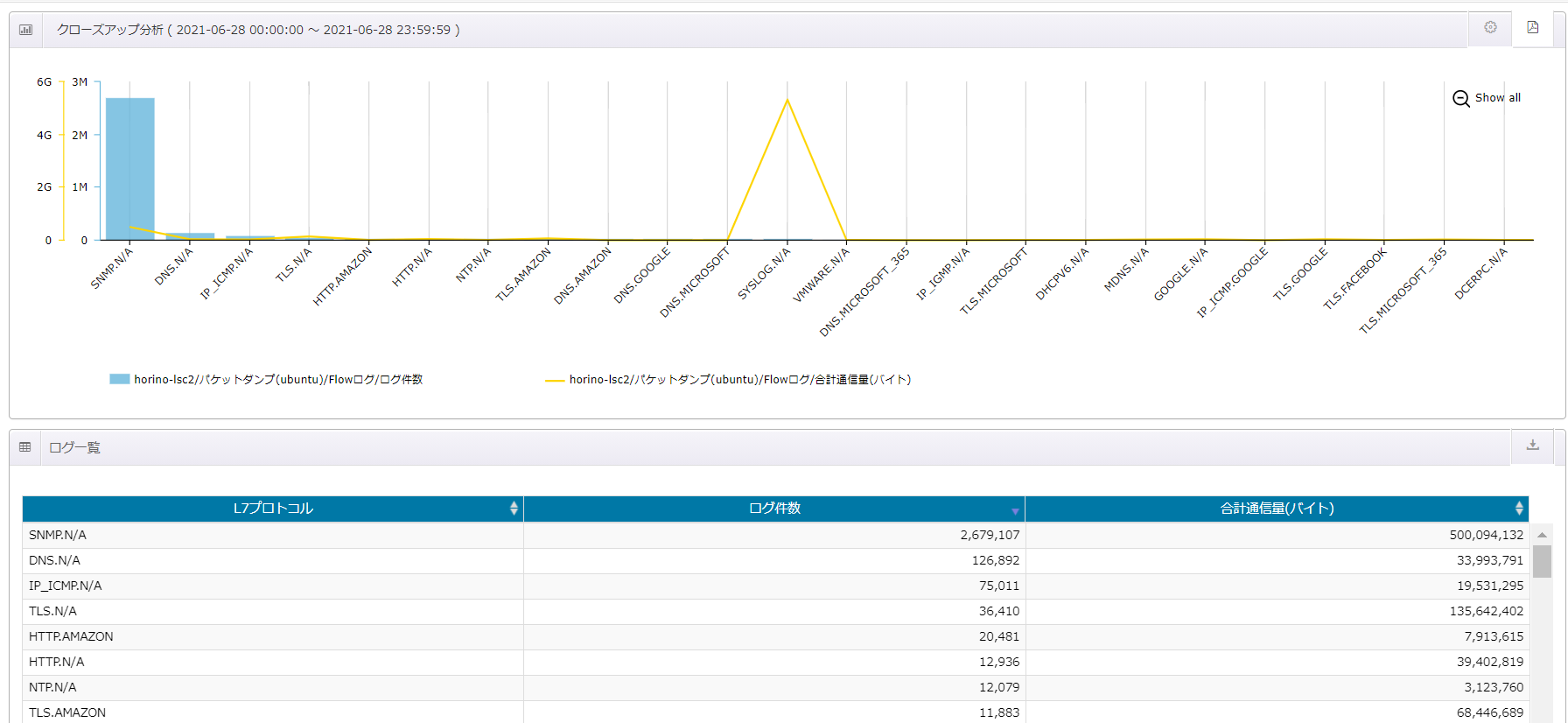Toggle 合計通信量(バイト) legend line swatch

pyautogui.click(x=555, y=380)
